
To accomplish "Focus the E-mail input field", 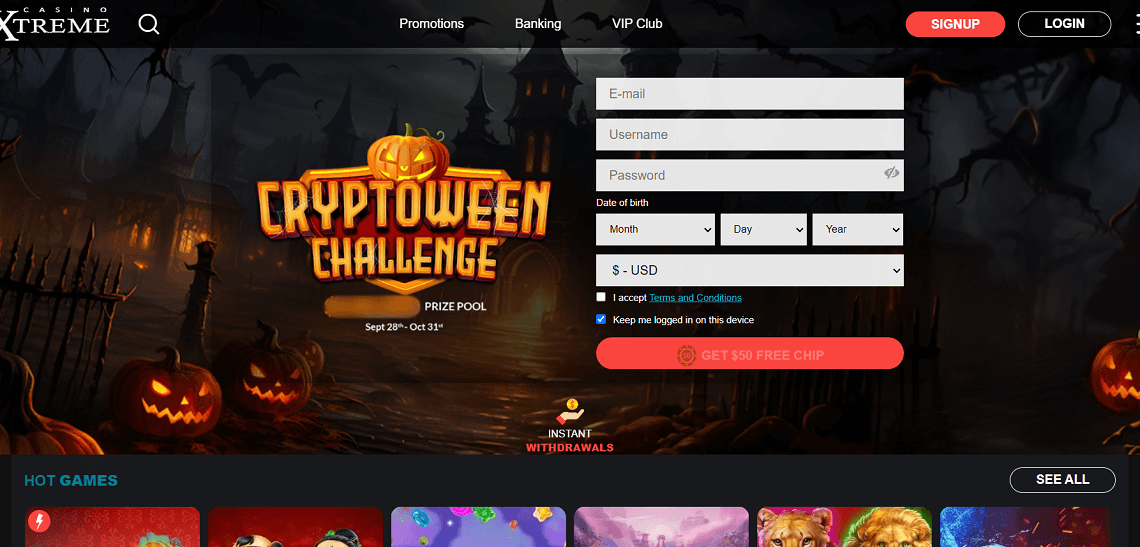I will pyautogui.click(x=750, y=94).
